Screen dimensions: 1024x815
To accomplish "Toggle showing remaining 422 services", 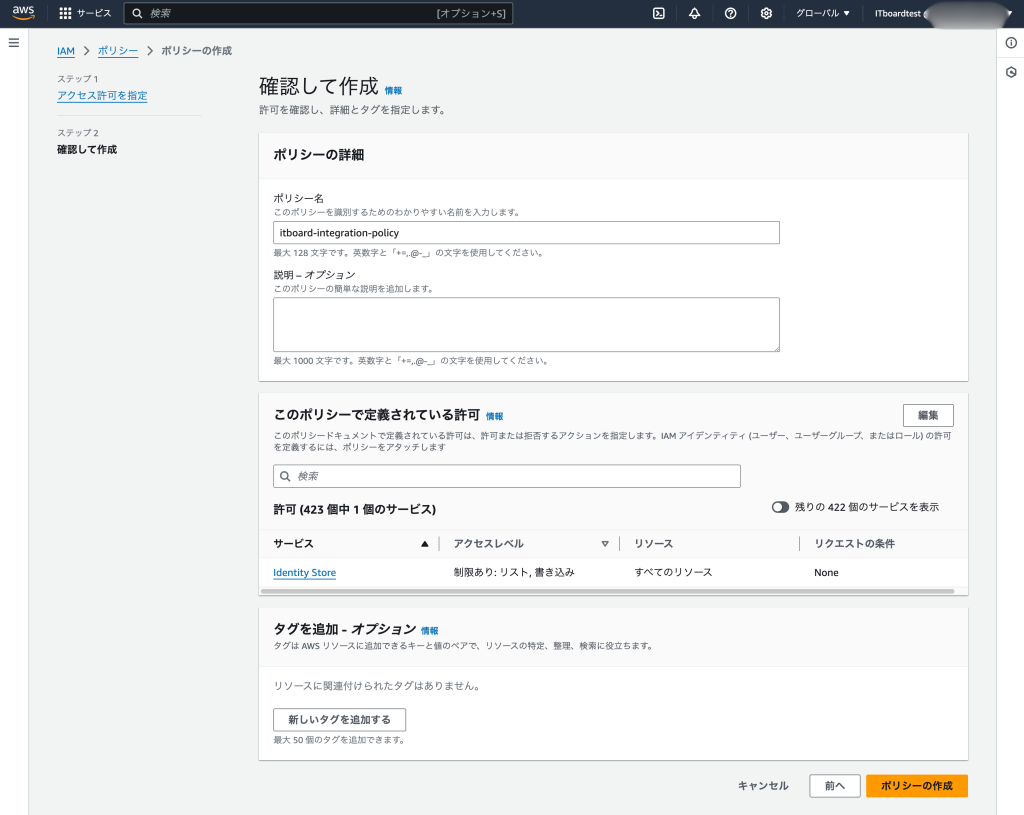I will [x=780, y=507].
